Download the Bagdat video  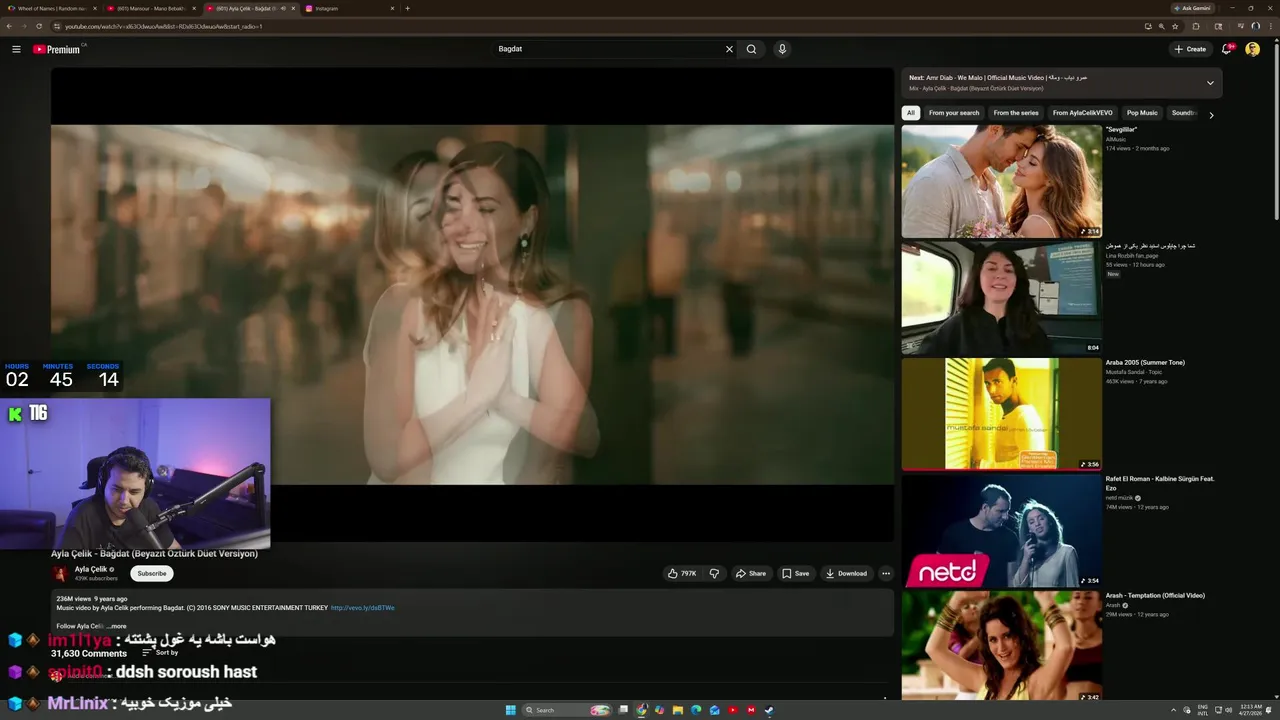click(x=846, y=573)
